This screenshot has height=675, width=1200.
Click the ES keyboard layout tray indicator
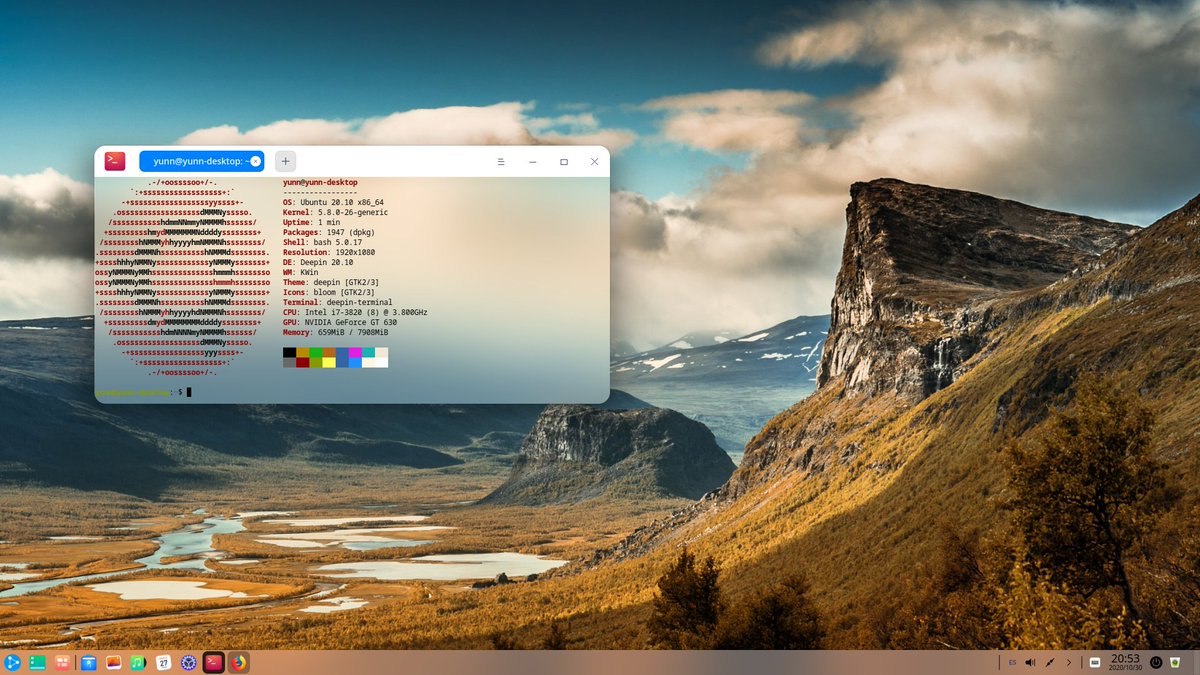1013,662
